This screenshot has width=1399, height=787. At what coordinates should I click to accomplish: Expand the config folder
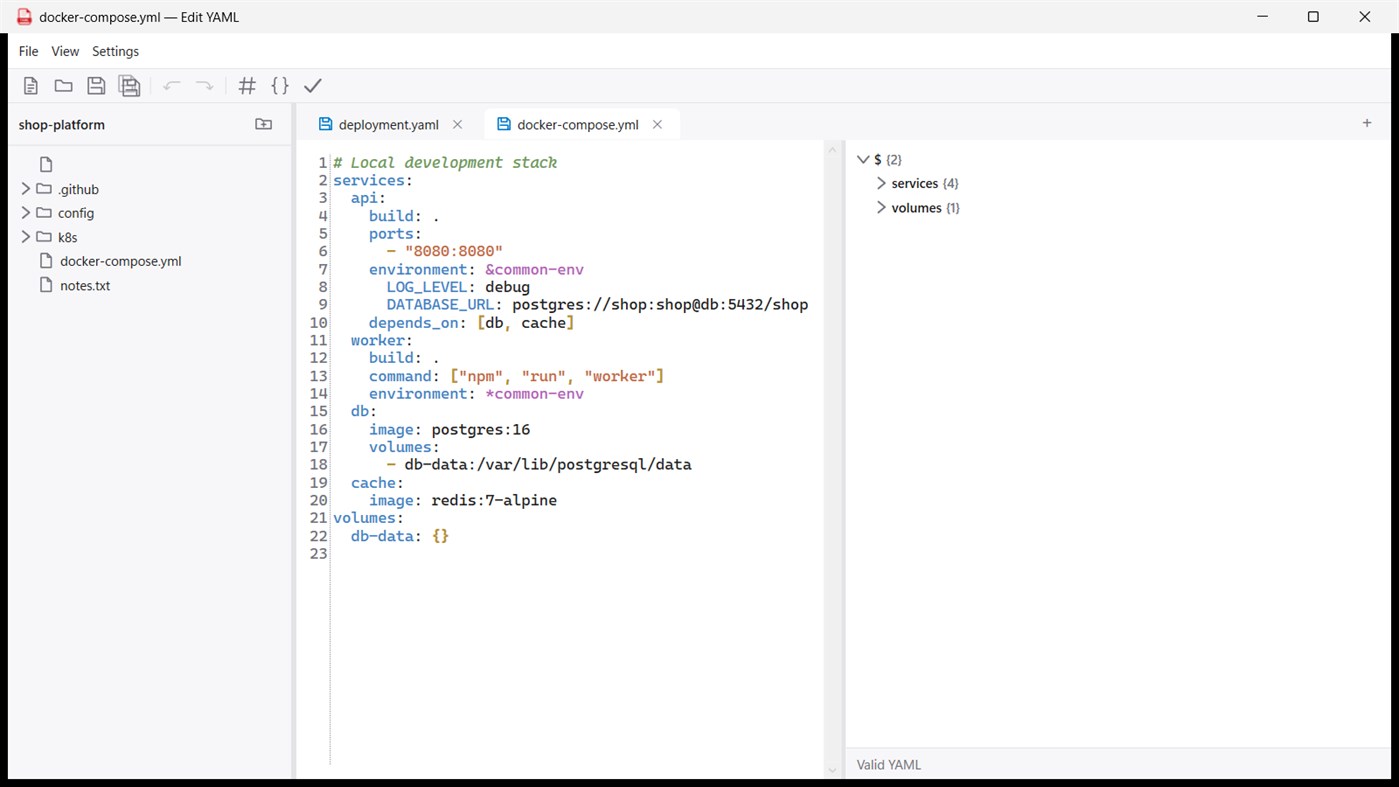tap(26, 212)
